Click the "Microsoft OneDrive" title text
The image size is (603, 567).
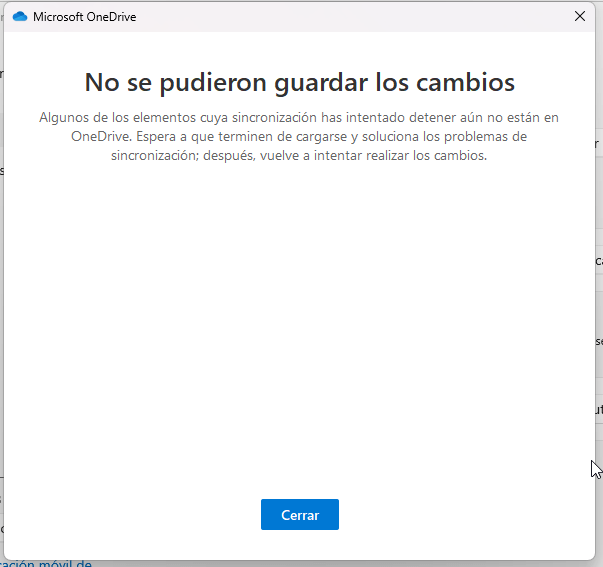tap(85, 17)
